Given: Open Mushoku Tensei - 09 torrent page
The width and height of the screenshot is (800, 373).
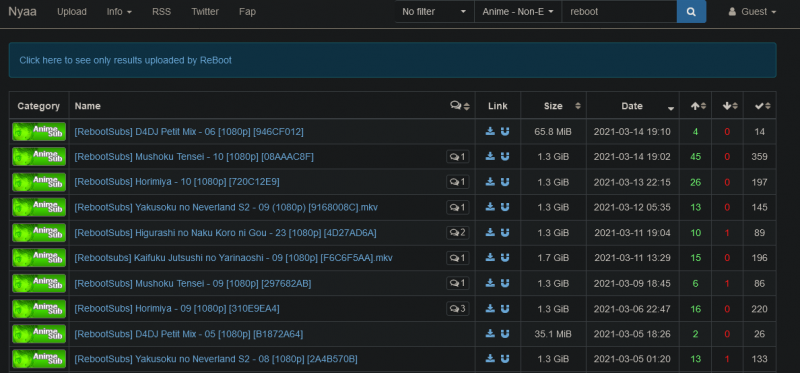Looking at the screenshot, I should pyautogui.click(x=193, y=283).
